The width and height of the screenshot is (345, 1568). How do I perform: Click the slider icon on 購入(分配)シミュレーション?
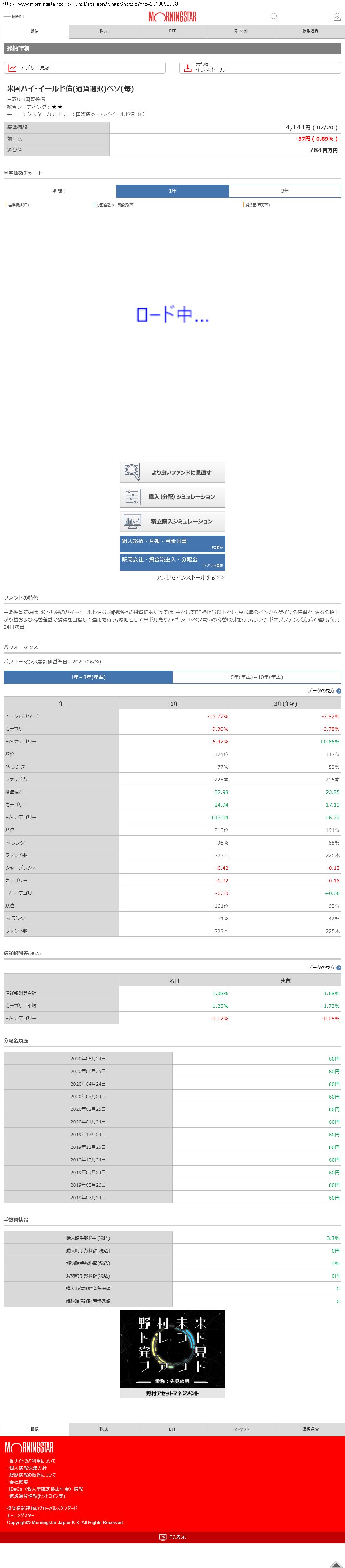point(131,497)
